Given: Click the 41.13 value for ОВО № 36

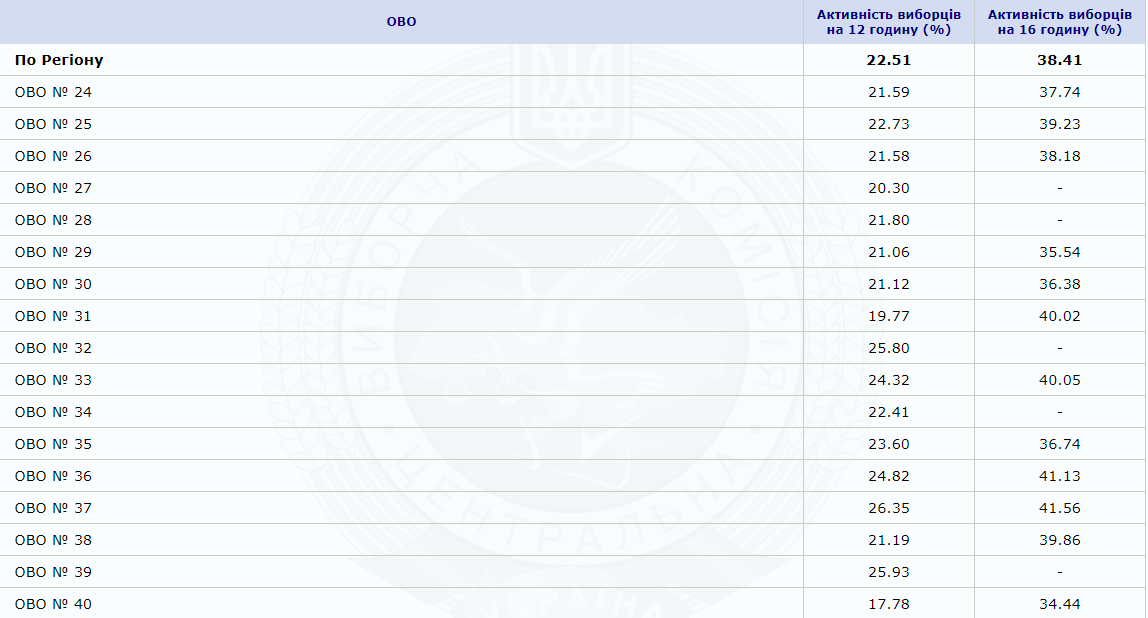Looking at the screenshot, I should [1059, 476].
